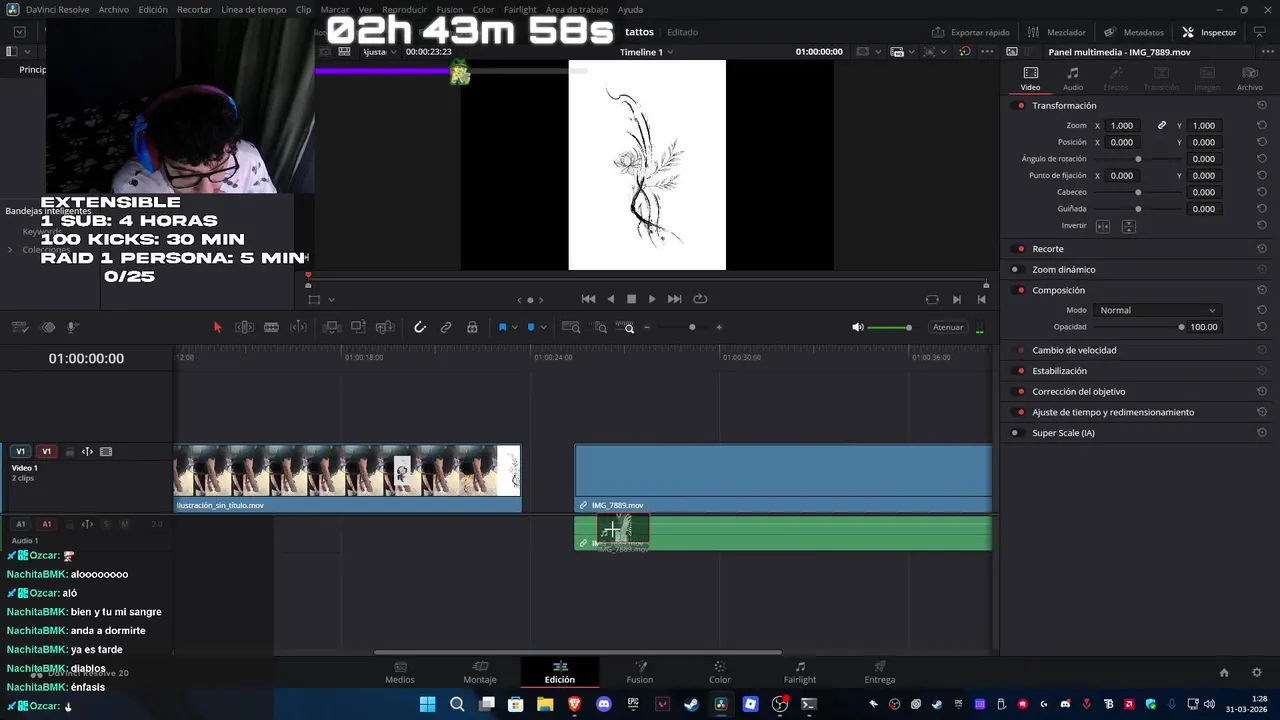The image size is (1280, 720).
Task: Expand the Cambio de velocidad section
Action: click(x=1074, y=350)
